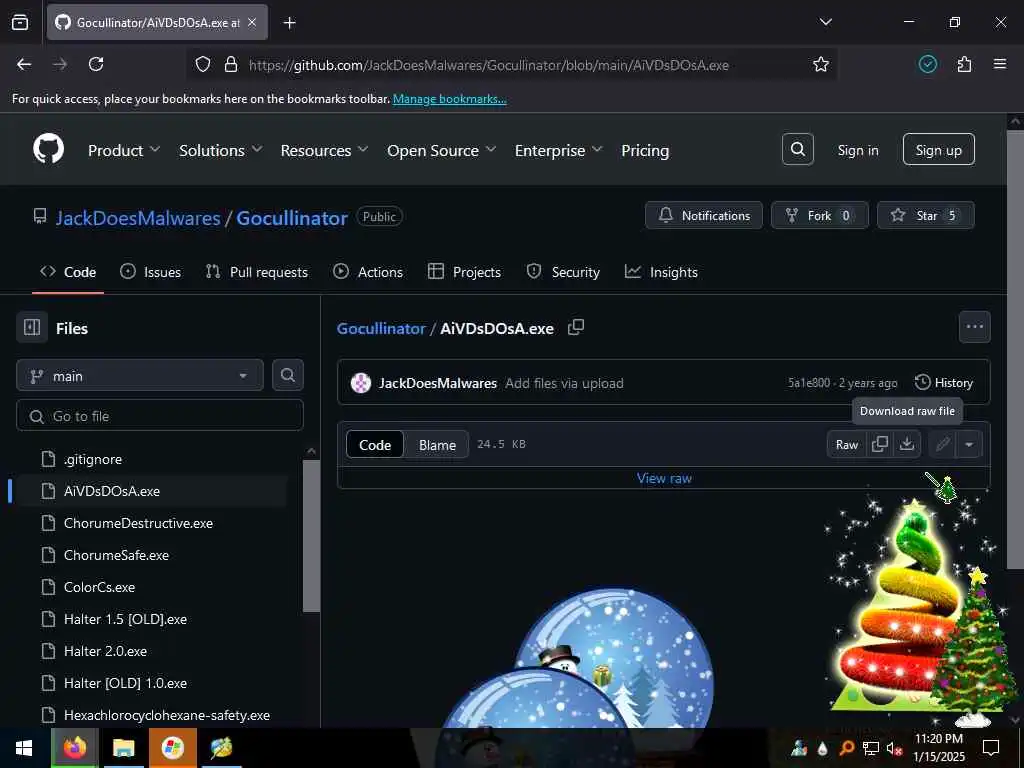The width and height of the screenshot is (1024, 768).
Task: Bookmark this page with star icon
Action: [x=820, y=64]
